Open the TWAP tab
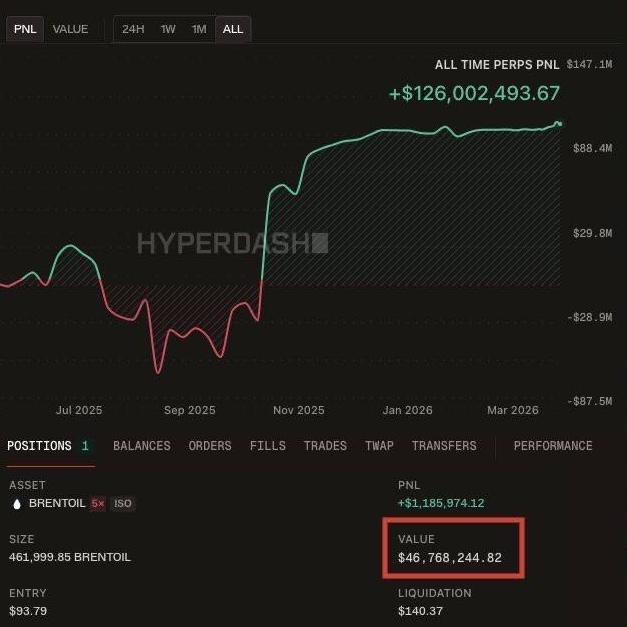This screenshot has width=627, height=627. pyautogui.click(x=379, y=446)
